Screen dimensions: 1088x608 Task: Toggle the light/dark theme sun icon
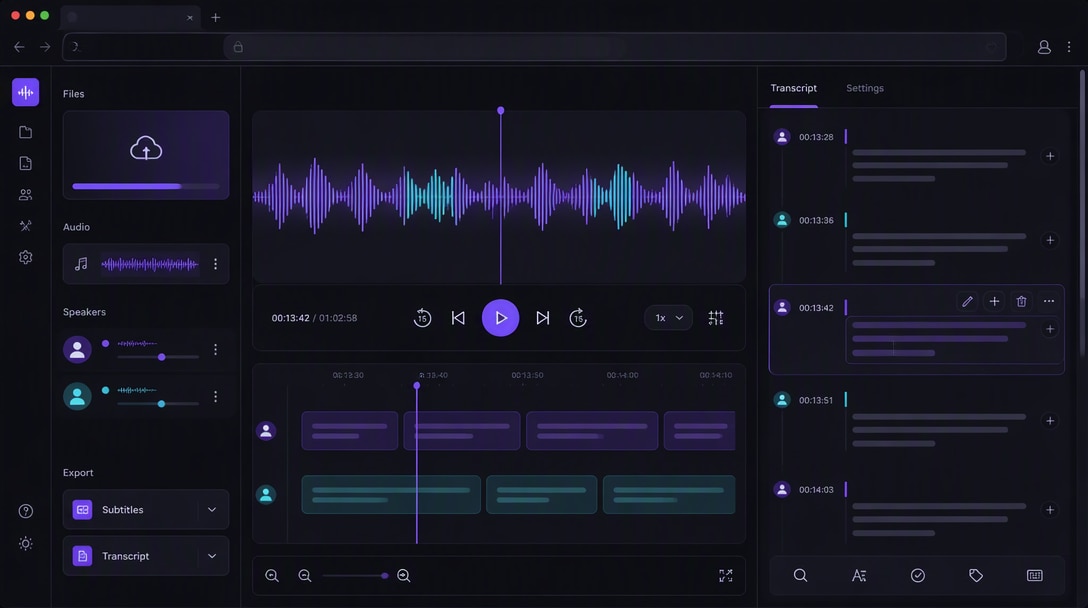26,543
